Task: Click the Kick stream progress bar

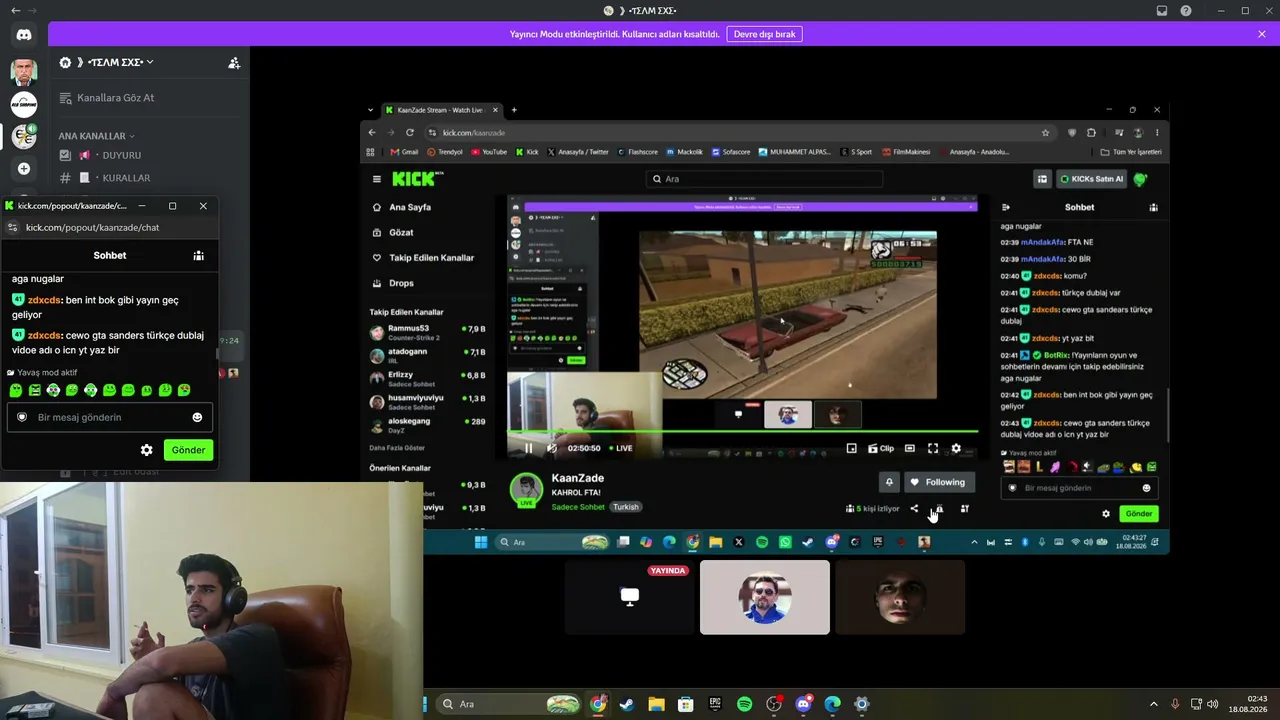Action: tap(743, 431)
